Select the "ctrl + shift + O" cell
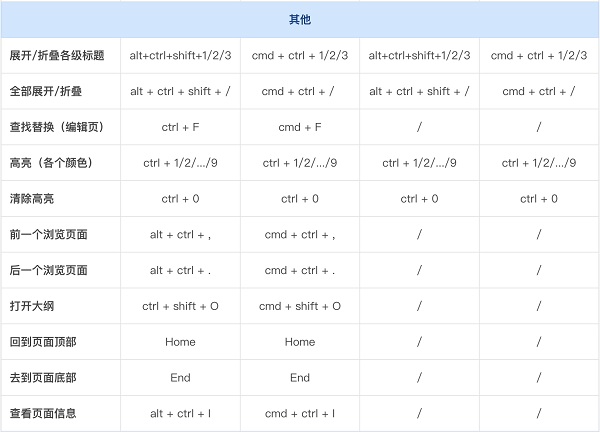This screenshot has width=600, height=432. [x=180, y=306]
